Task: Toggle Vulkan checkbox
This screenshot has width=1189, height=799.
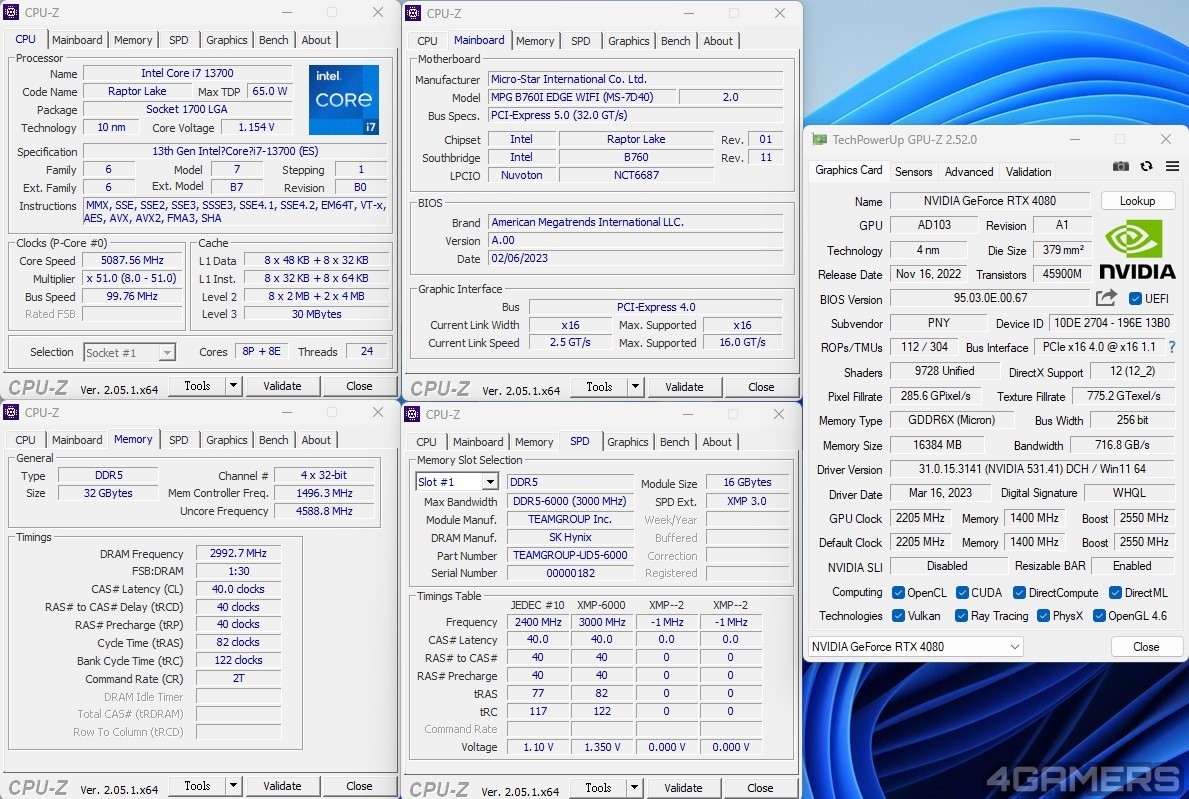Action: [x=899, y=616]
